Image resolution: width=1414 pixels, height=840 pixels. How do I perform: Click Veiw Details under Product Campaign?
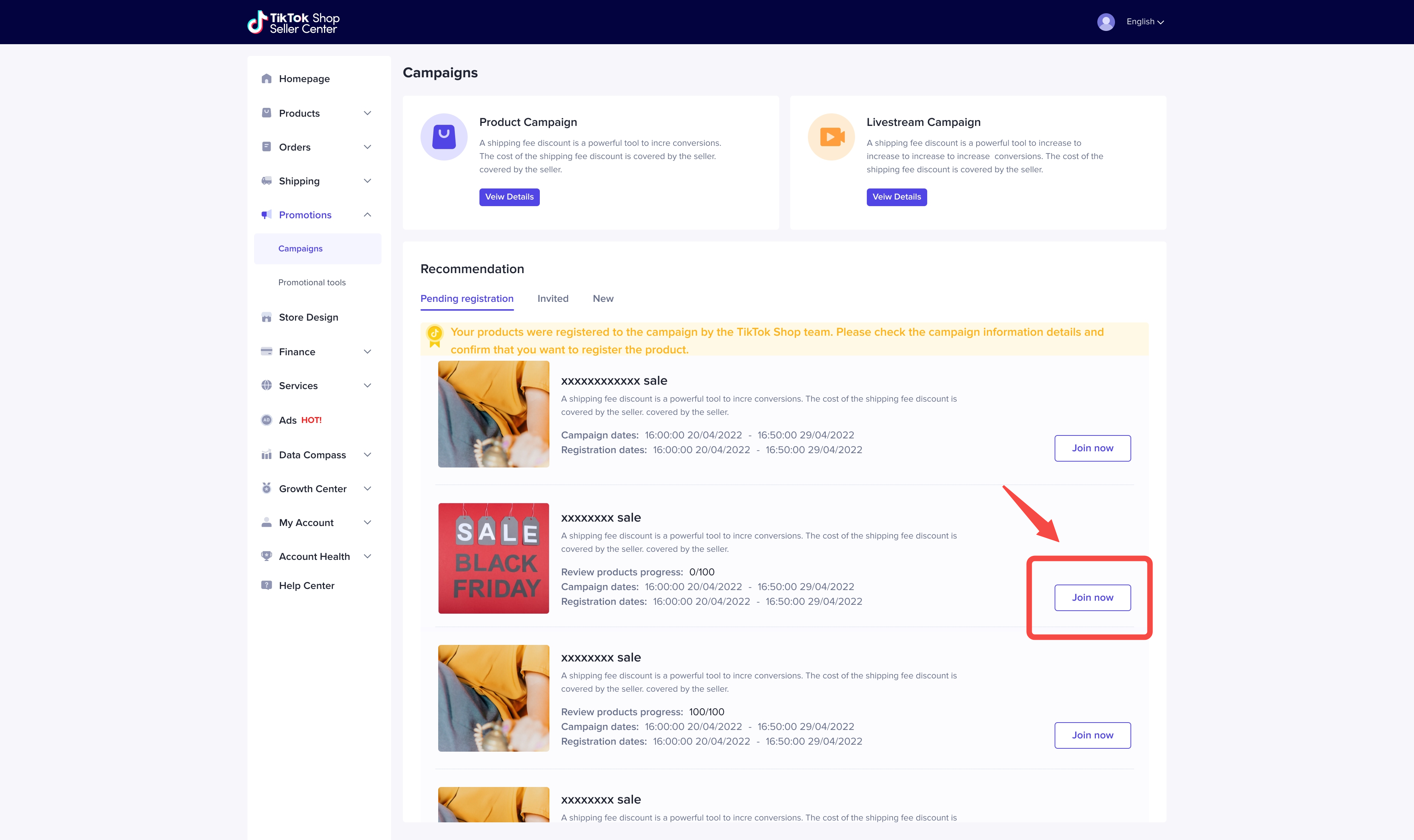[509, 197]
